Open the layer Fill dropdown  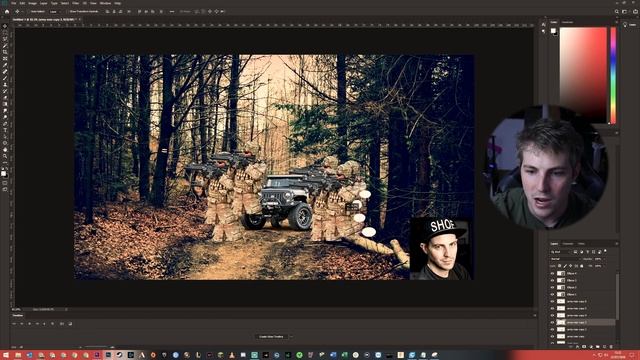coord(604,266)
